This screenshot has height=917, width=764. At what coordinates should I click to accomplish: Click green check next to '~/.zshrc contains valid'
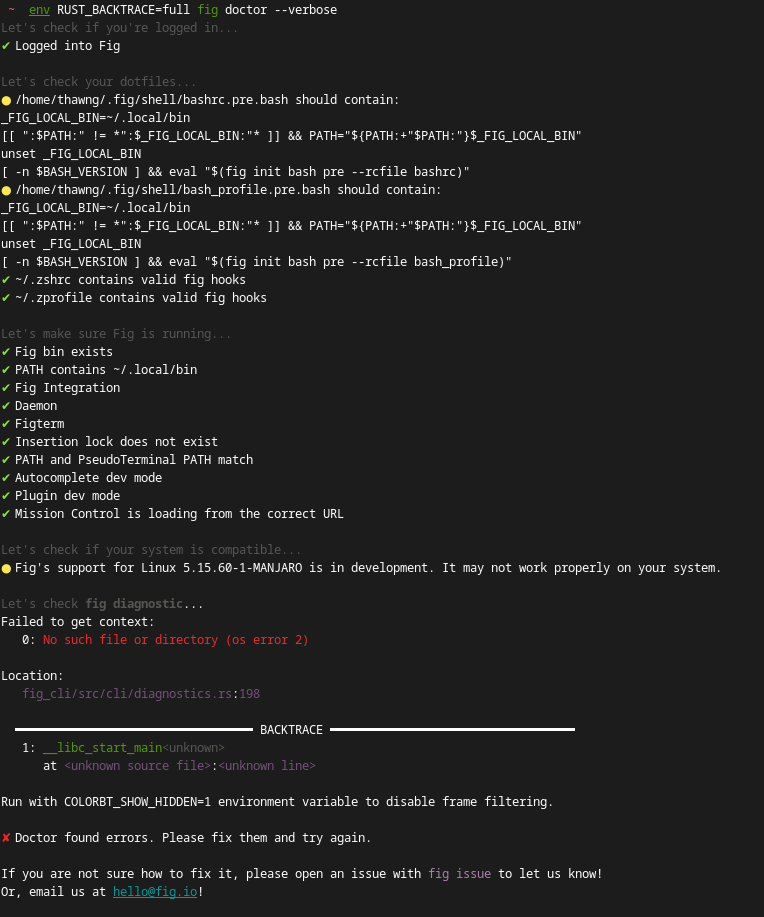(6, 280)
